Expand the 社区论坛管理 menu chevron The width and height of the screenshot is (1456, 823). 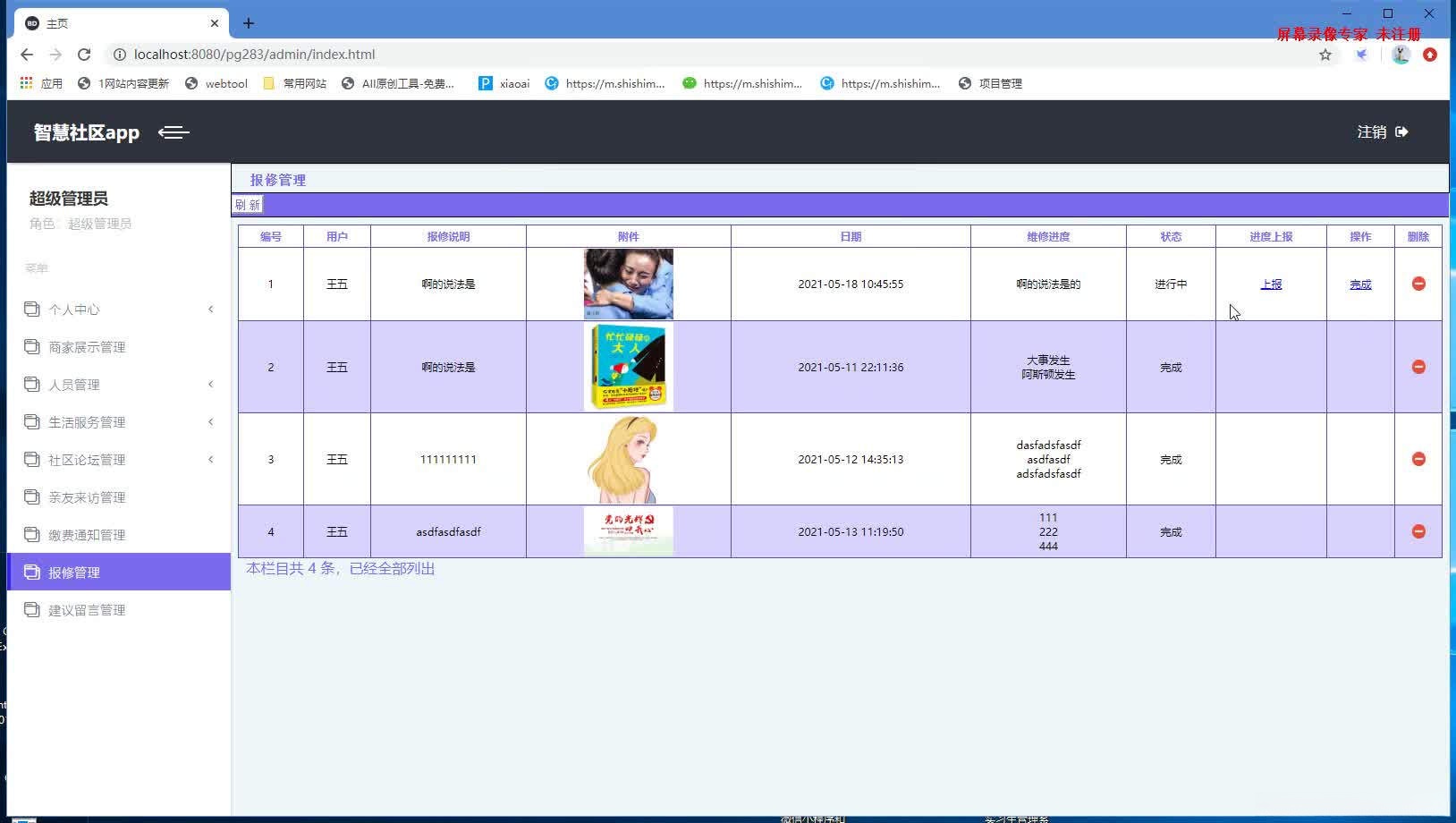(x=211, y=460)
